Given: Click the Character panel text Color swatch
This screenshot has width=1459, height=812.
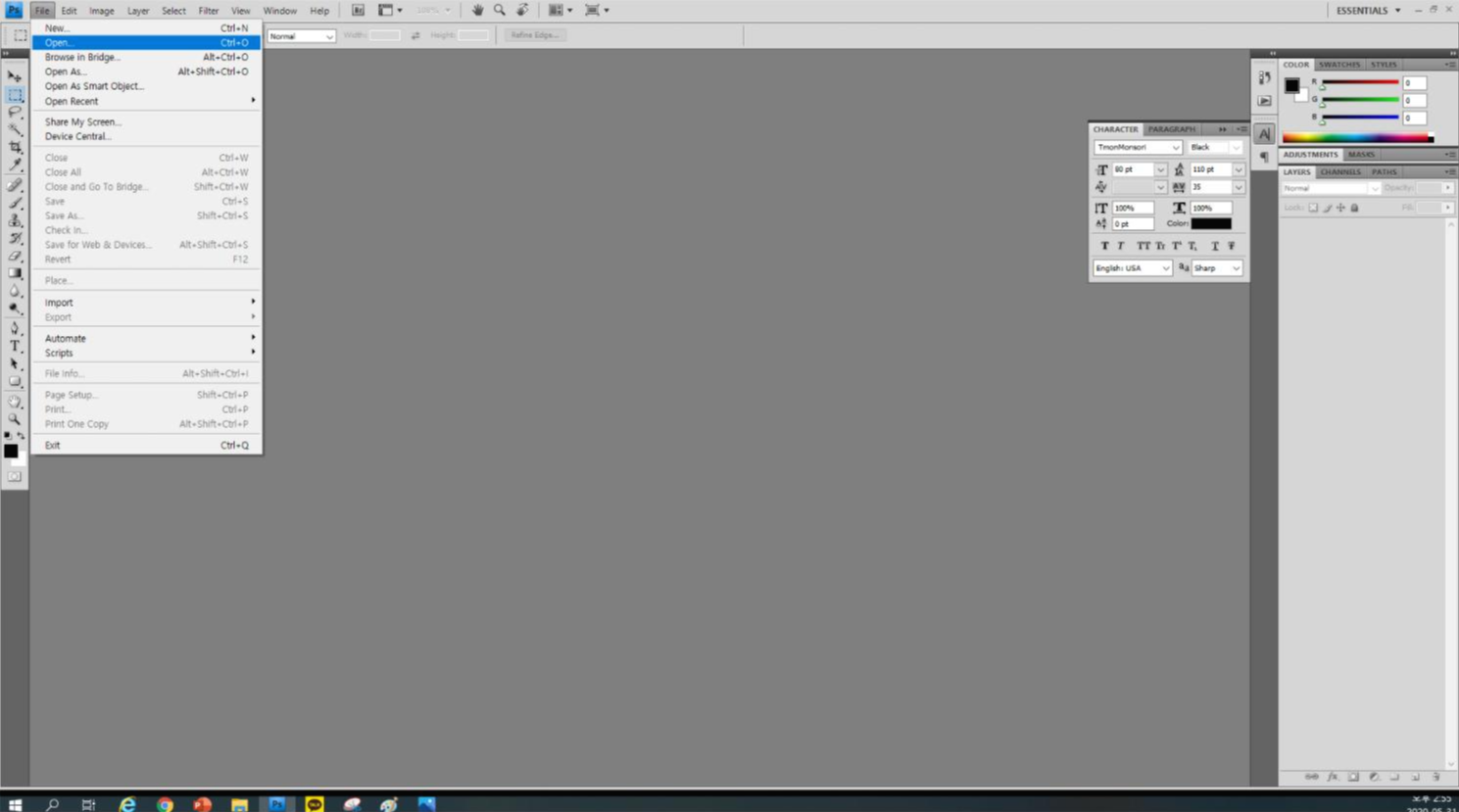Looking at the screenshot, I should tap(1211, 223).
